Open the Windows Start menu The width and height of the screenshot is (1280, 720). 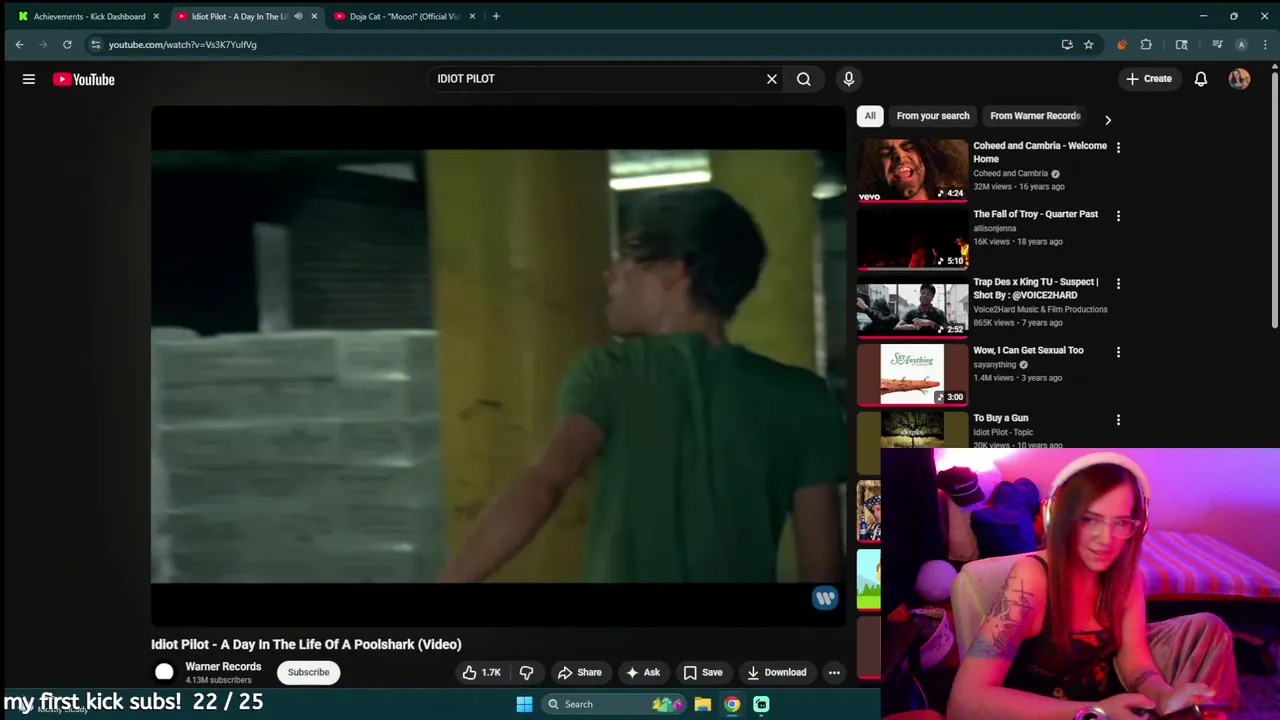pos(524,704)
